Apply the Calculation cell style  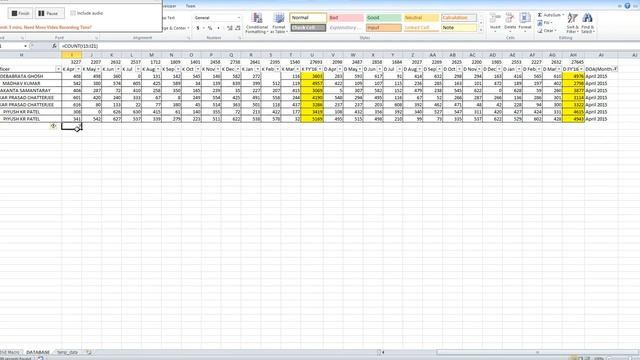click(x=459, y=18)
